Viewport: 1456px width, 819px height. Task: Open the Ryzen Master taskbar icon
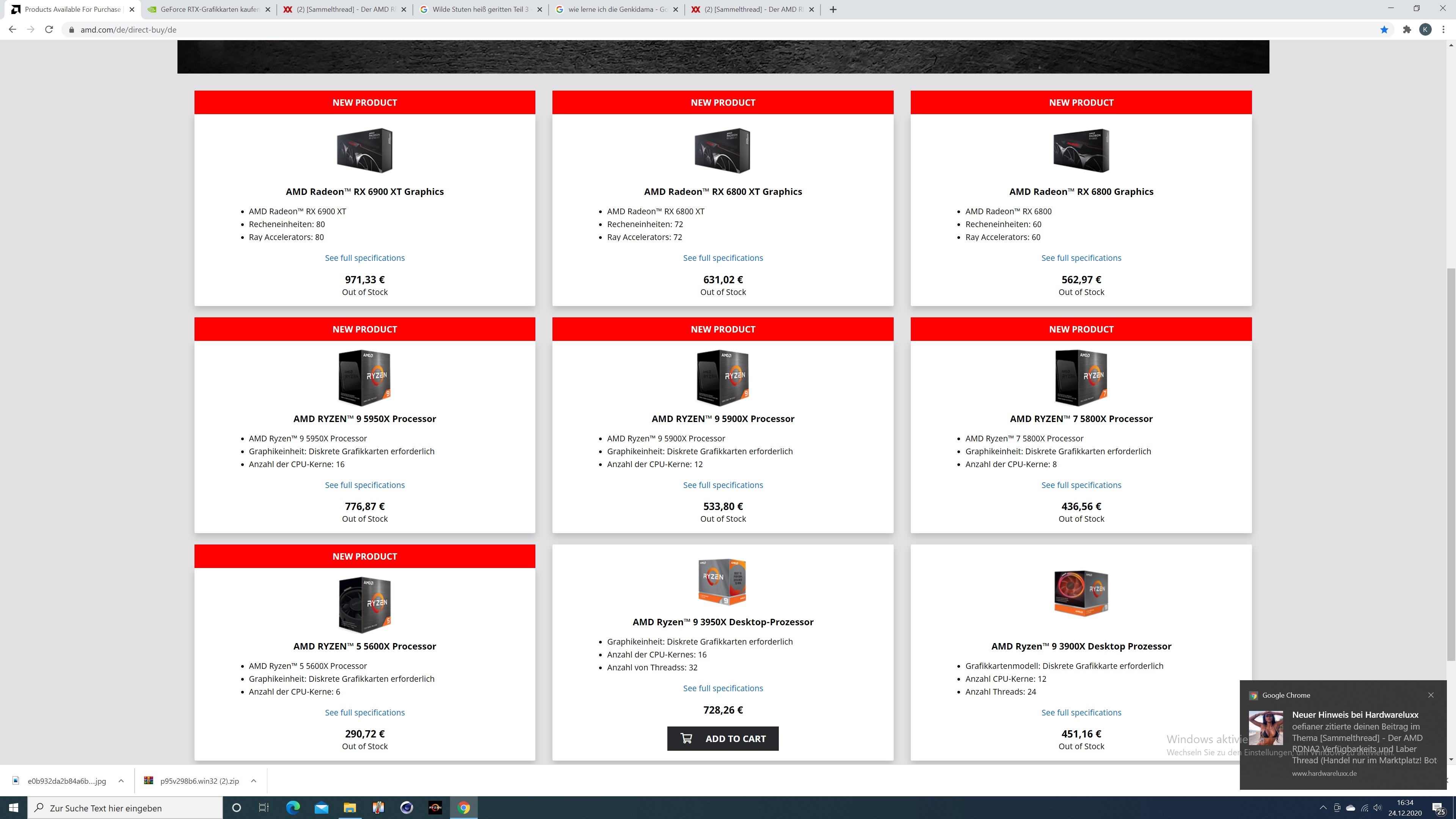click(435, 808)
